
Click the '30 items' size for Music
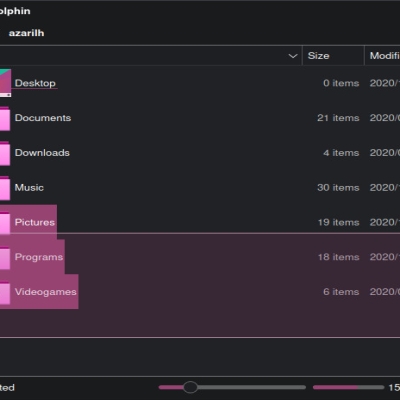[x=338, y=187]
